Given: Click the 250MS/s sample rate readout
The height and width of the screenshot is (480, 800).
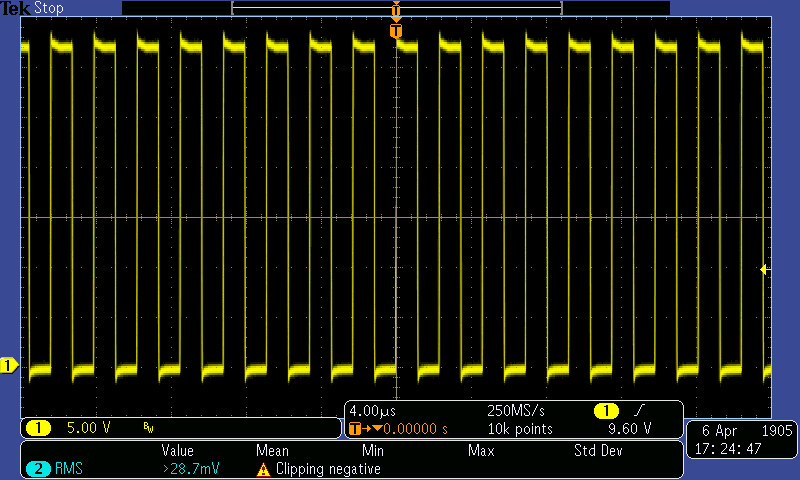Looking at the screenshot, I should [516, 411].
